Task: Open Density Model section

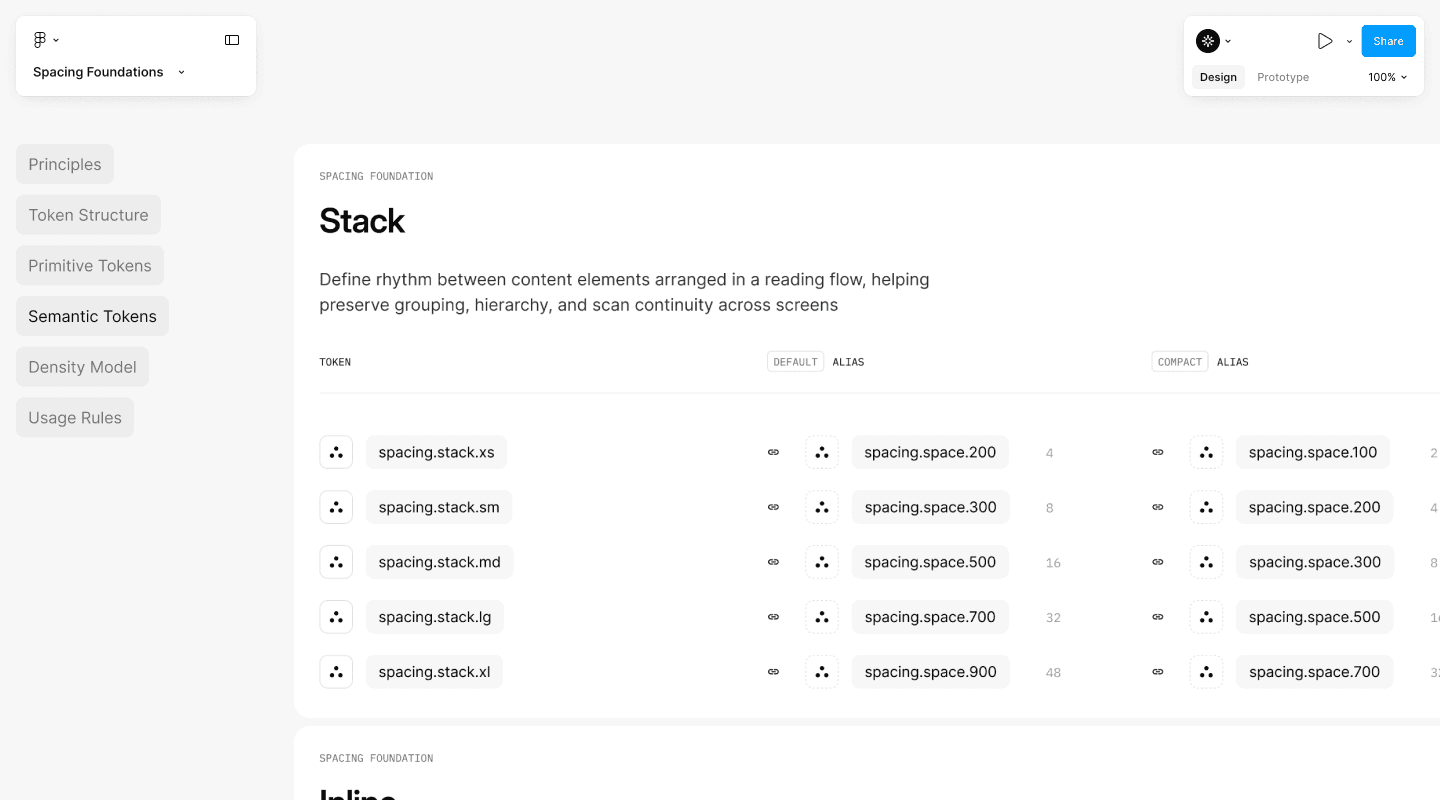Action: [82, 367]
